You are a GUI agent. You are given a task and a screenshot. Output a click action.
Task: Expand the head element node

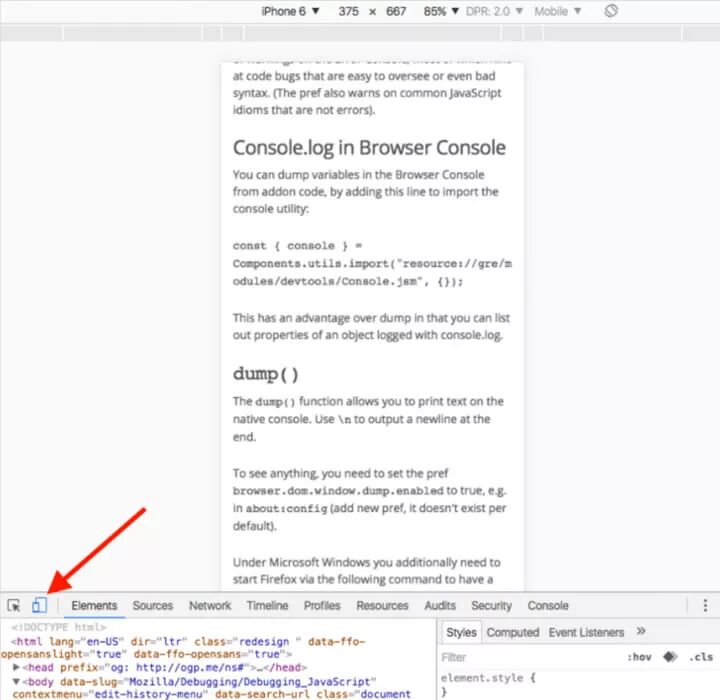tap(17, 667)
